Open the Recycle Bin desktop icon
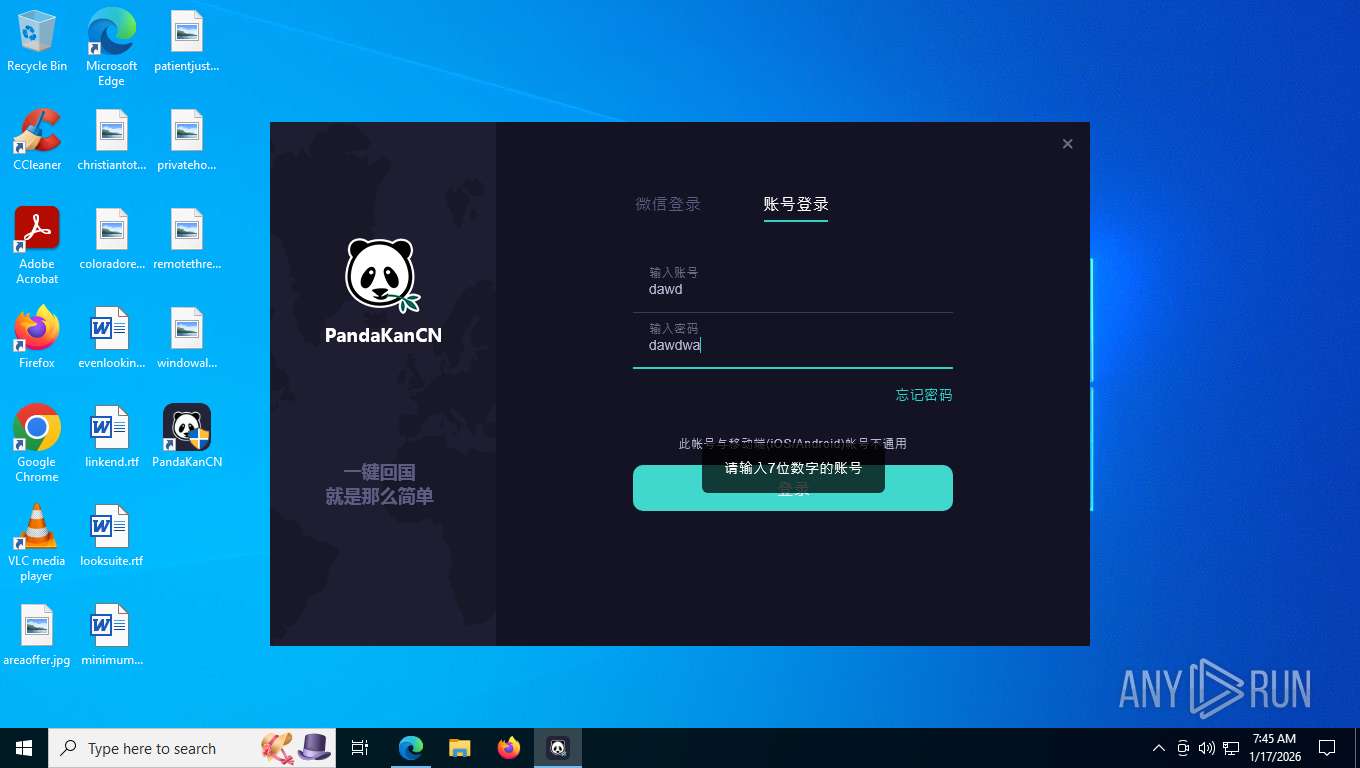The width and height of the screenshot is (1360, 768). [x=37, y=42]
